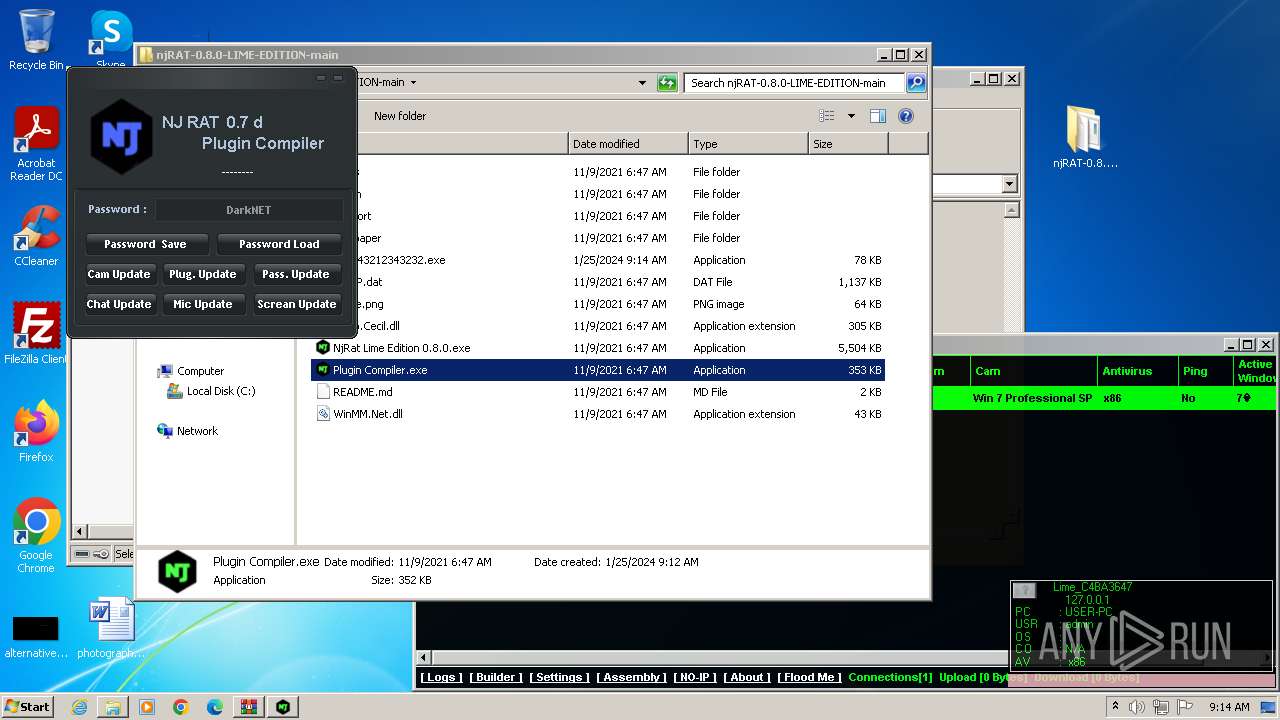
Task: Open the alternative file on desktop
Action: 36,636
